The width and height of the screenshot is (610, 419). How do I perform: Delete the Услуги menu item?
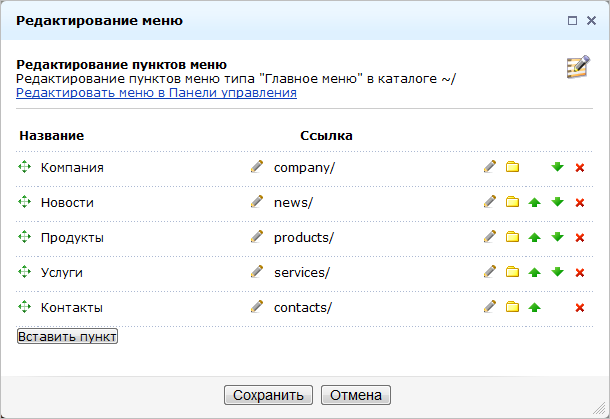pyautogui.click(x=580, y=273)
